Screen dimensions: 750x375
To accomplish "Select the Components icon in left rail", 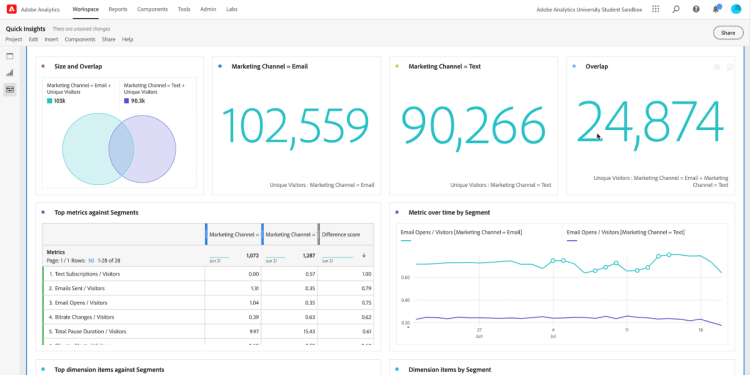I will point(10,89).
